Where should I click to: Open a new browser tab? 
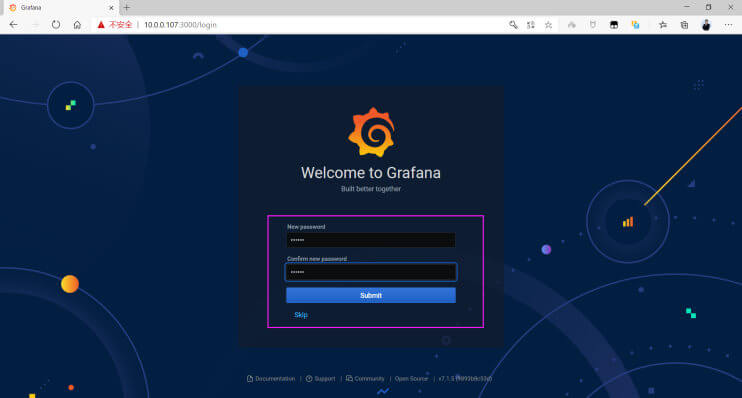[x=126, y=8]
